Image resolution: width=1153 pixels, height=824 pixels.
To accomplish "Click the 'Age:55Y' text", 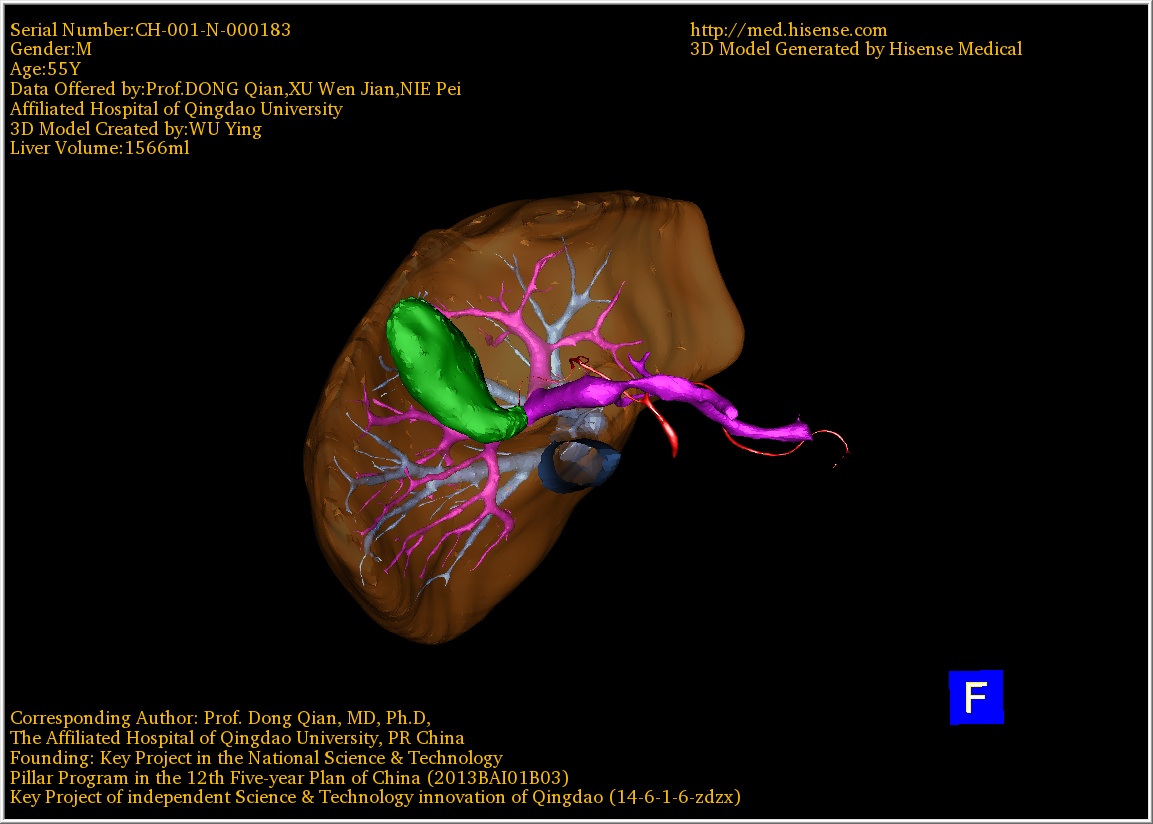I will [46, 69].
